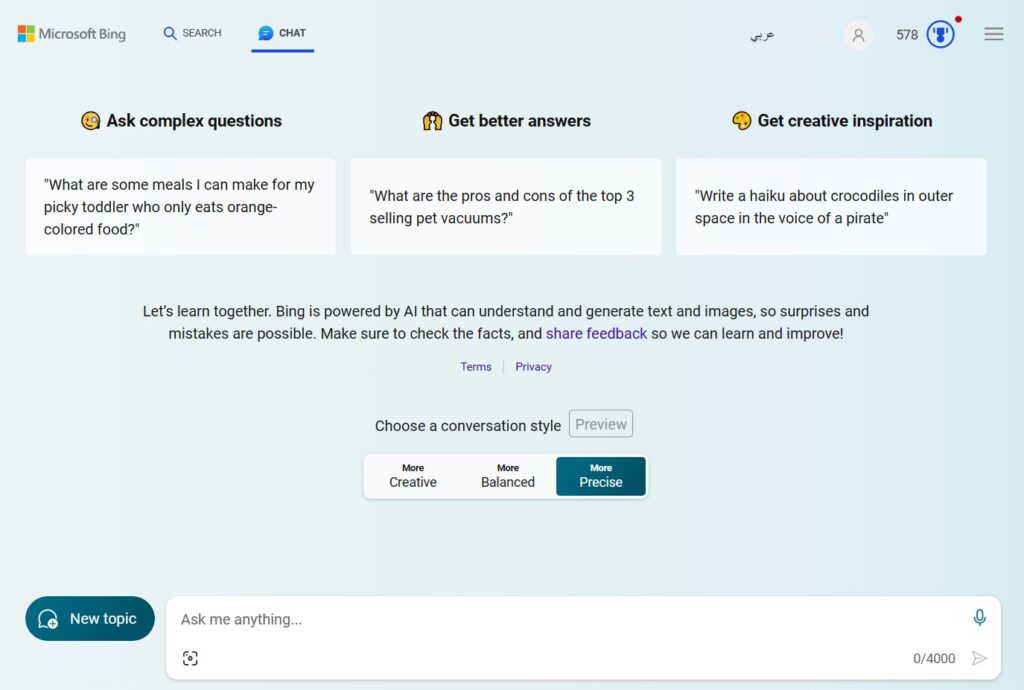The width and height of the screenshot is (1024, 690).
Task: Start a New topic
Action: click(90, 618)
